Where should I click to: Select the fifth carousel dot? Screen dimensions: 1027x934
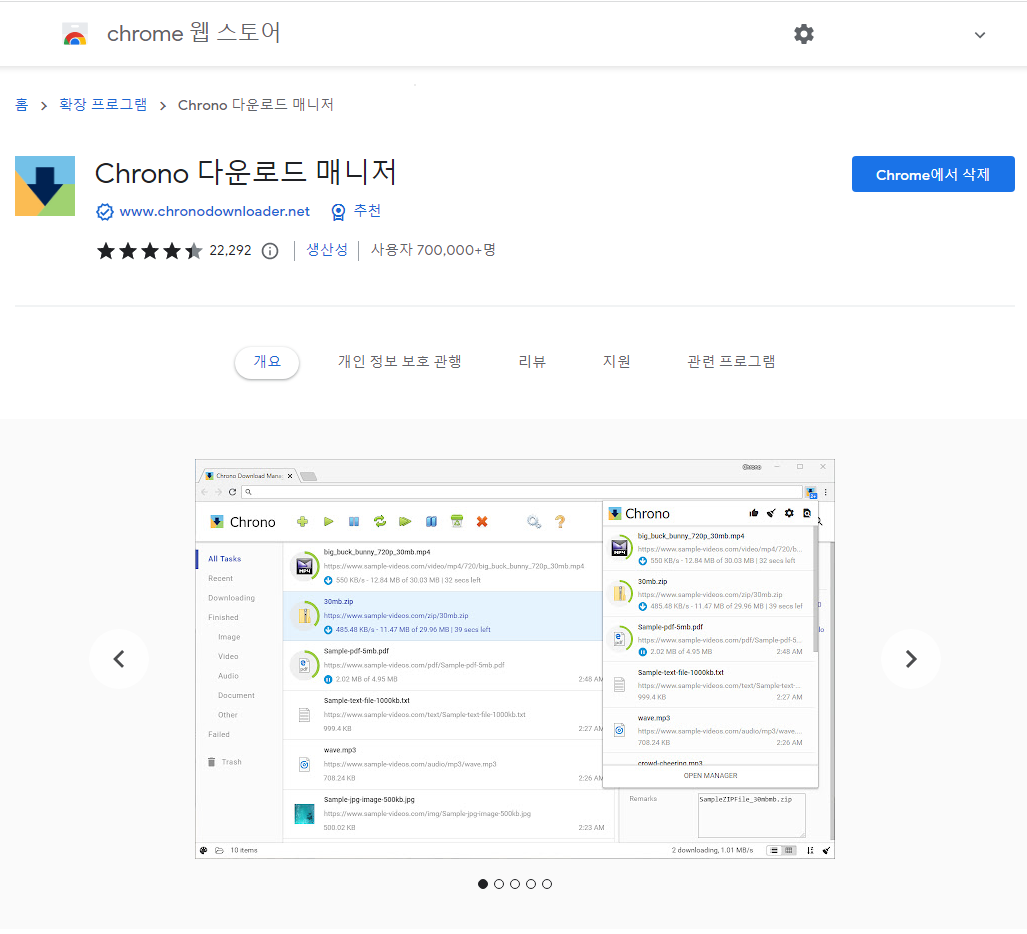coord(547,884)
